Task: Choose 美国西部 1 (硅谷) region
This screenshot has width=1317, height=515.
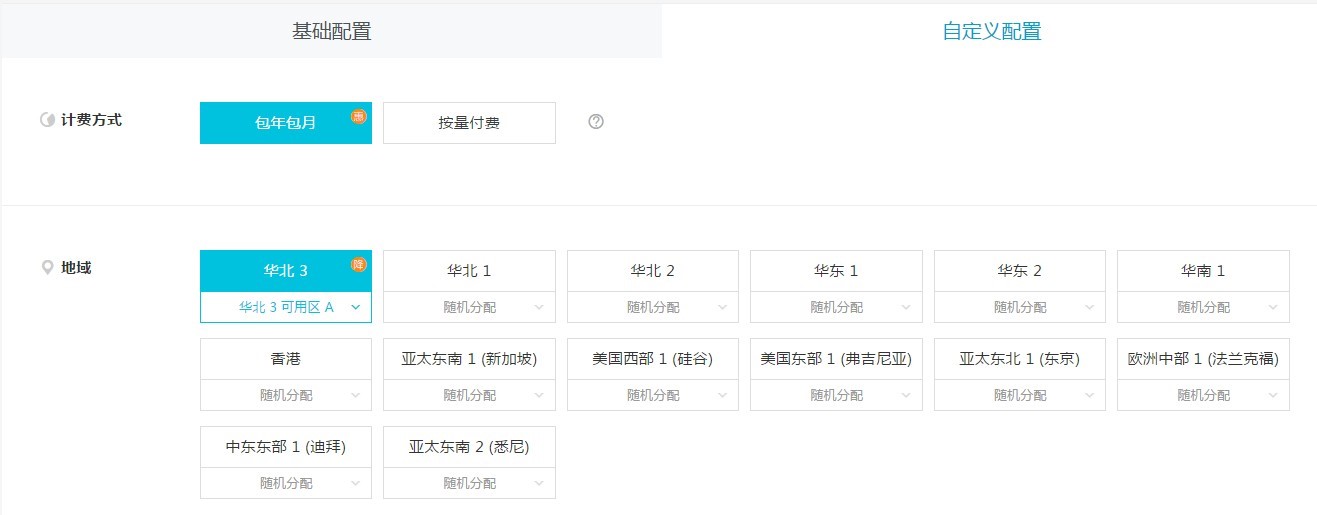Action: (x=653, y=359)
